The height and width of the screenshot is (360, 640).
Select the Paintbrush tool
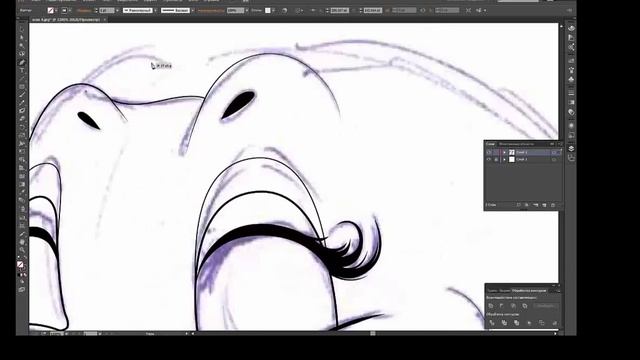[22, 95]
